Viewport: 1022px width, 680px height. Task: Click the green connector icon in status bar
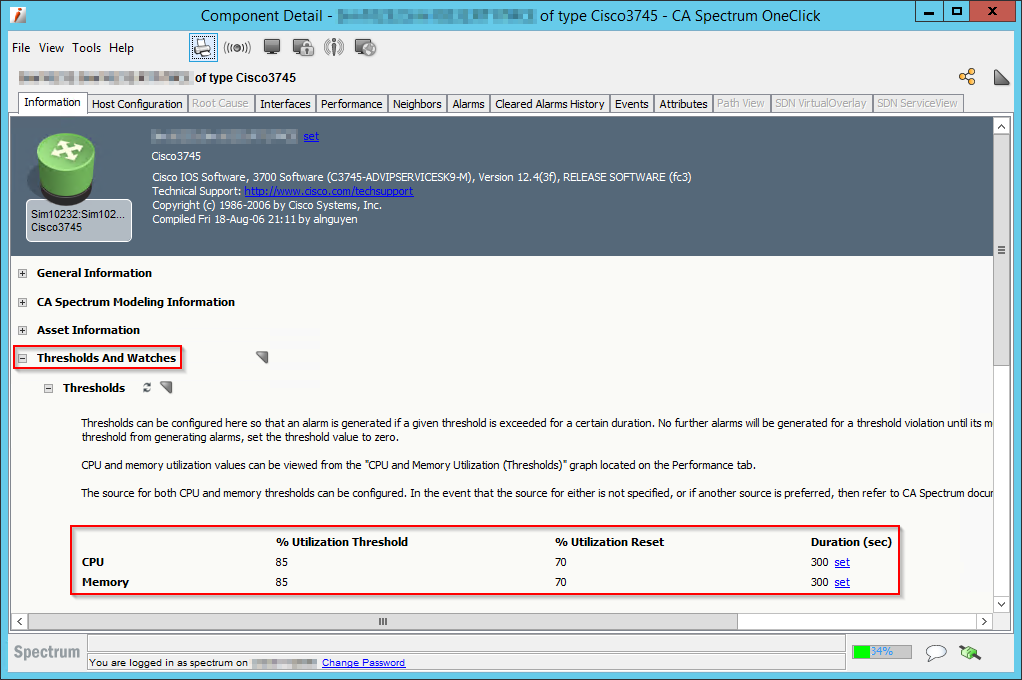969,652
